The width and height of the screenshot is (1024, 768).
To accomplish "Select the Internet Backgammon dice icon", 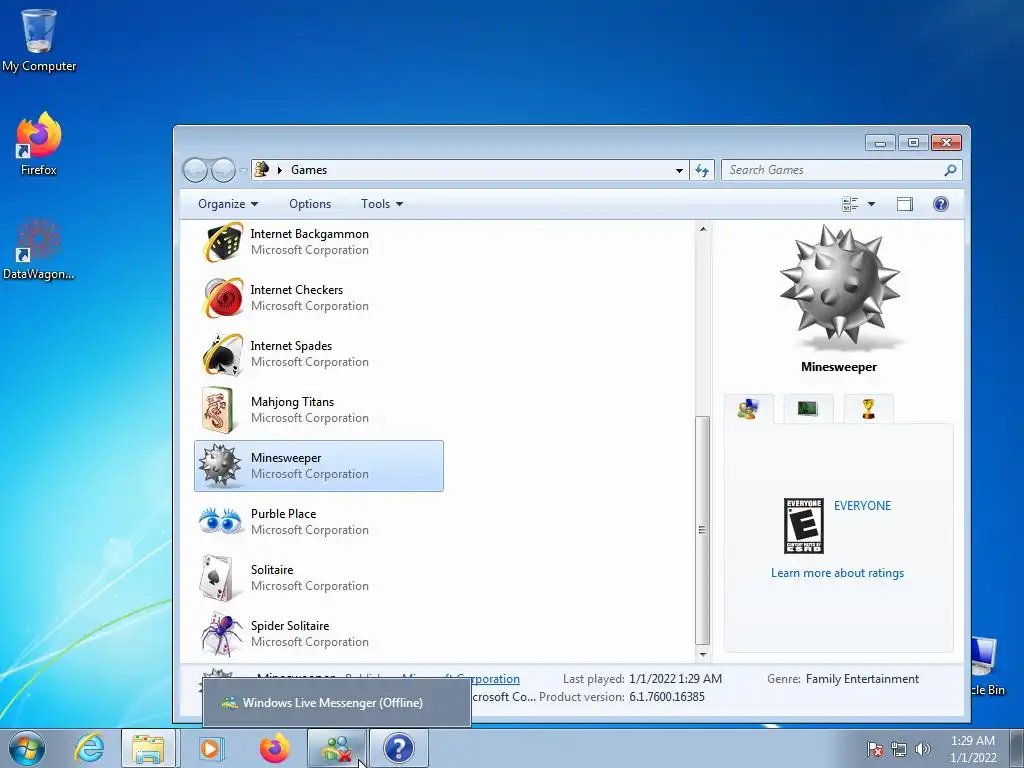I will click(x=222, y=242).
